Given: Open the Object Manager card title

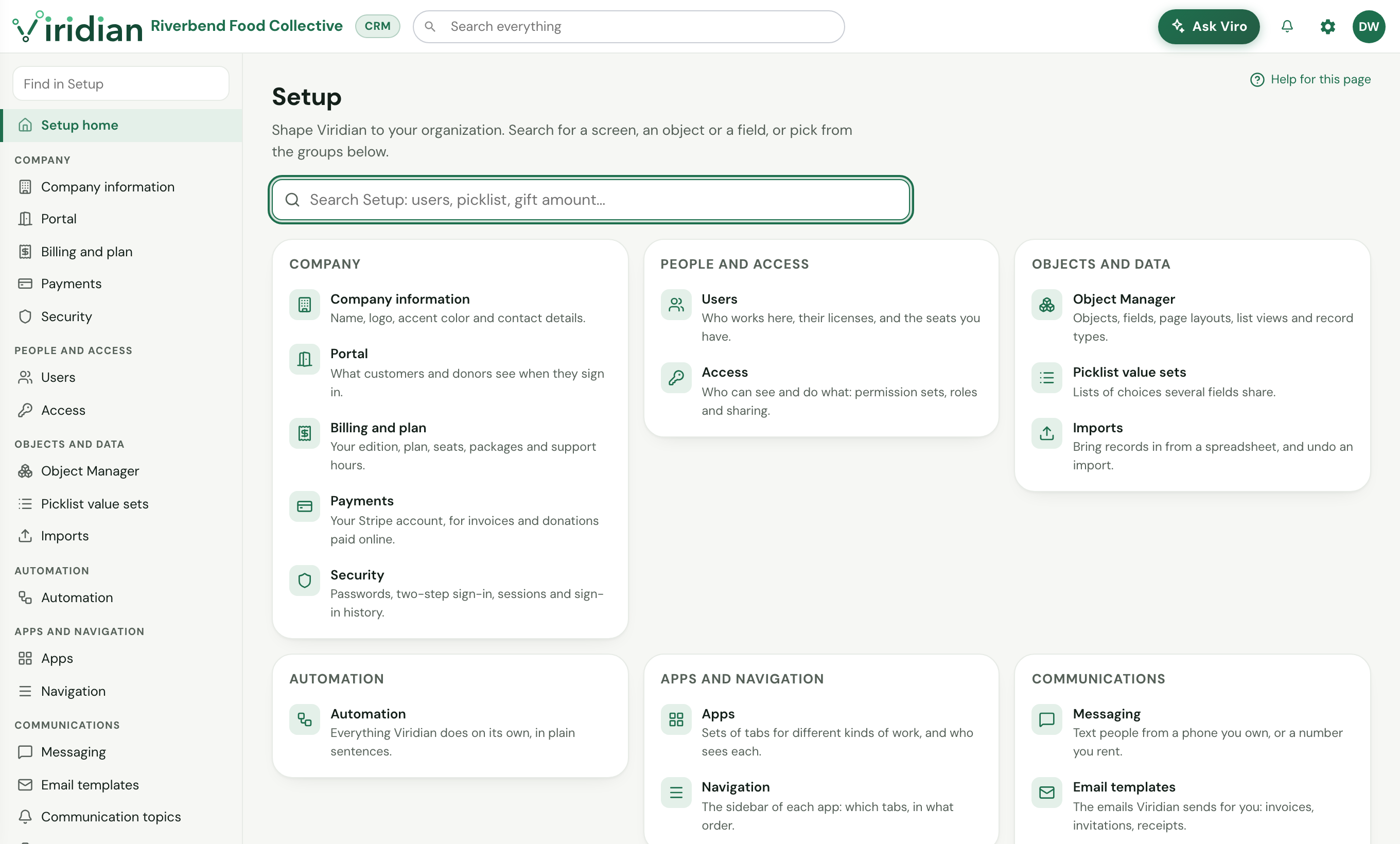Looking at the screenshot, I should coord(1123,300).
